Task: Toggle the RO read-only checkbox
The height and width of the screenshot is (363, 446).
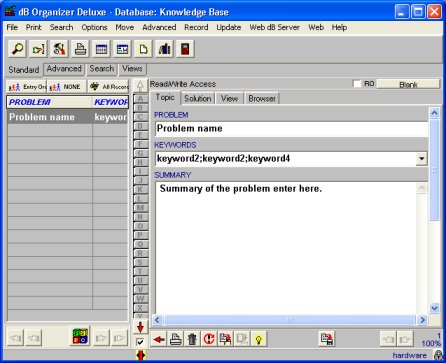Action: coord(357,84)
